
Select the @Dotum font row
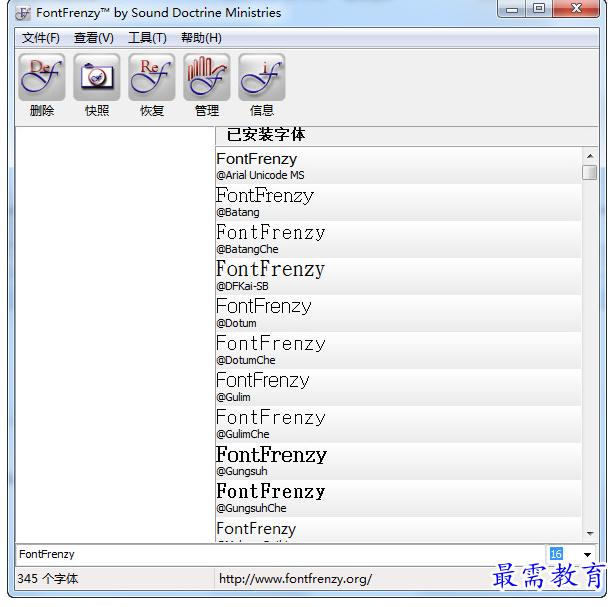398,314
